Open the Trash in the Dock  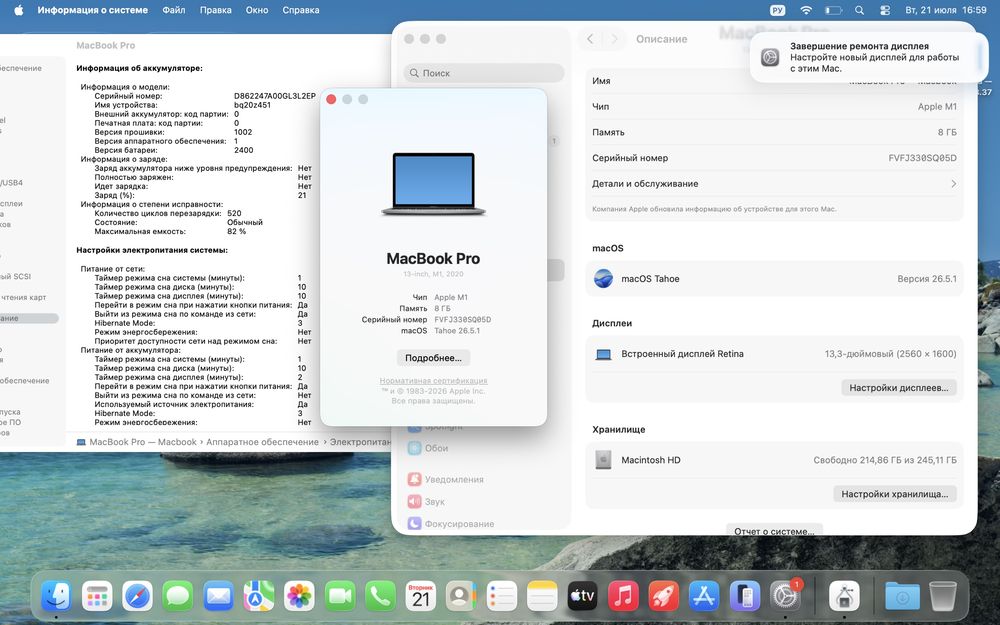point(943,596)
